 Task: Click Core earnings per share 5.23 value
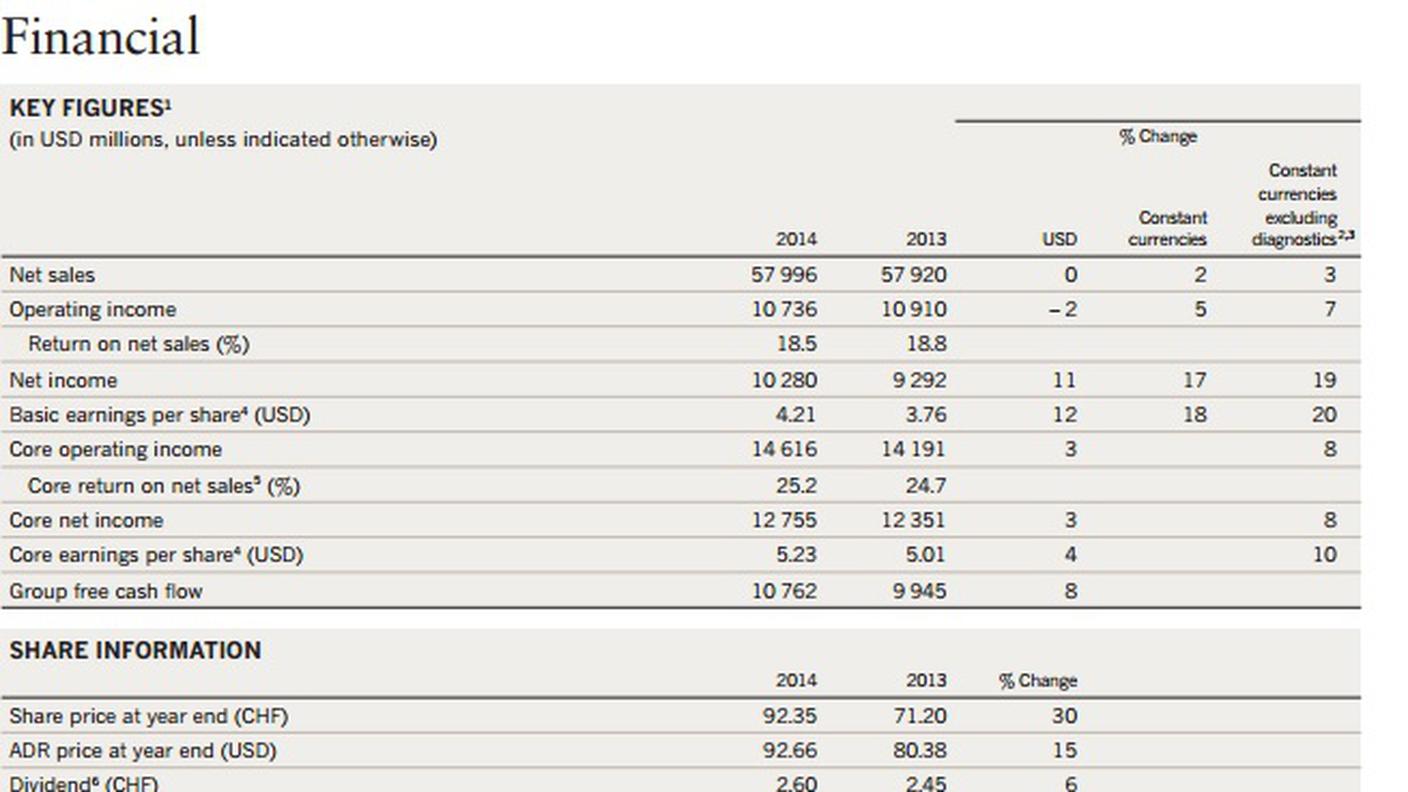(x=796, y=554)
